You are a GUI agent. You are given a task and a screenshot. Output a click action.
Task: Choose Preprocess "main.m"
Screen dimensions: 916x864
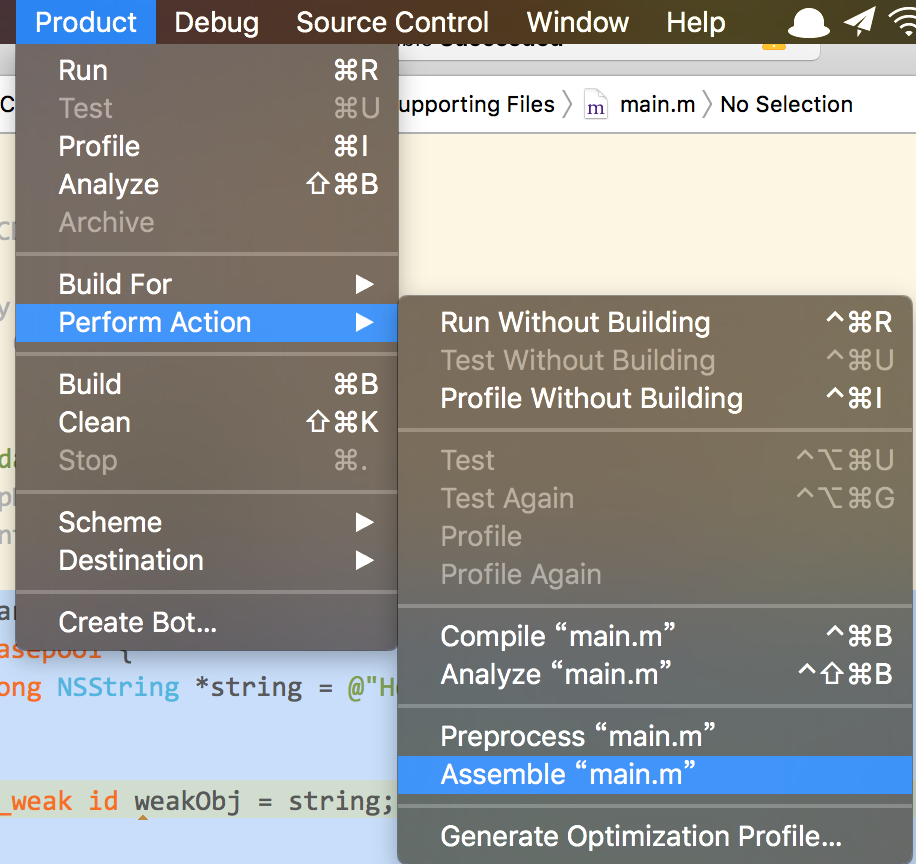(655, 736)
